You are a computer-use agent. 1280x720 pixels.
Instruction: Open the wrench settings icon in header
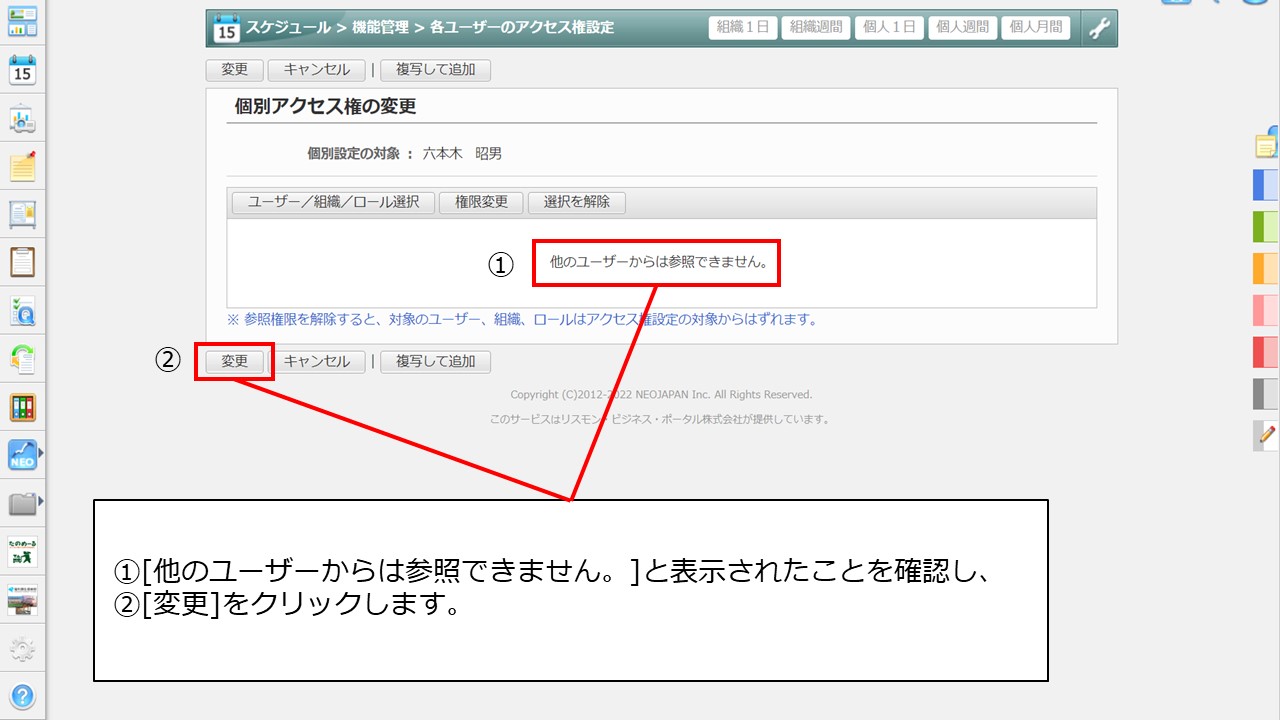1099,28
